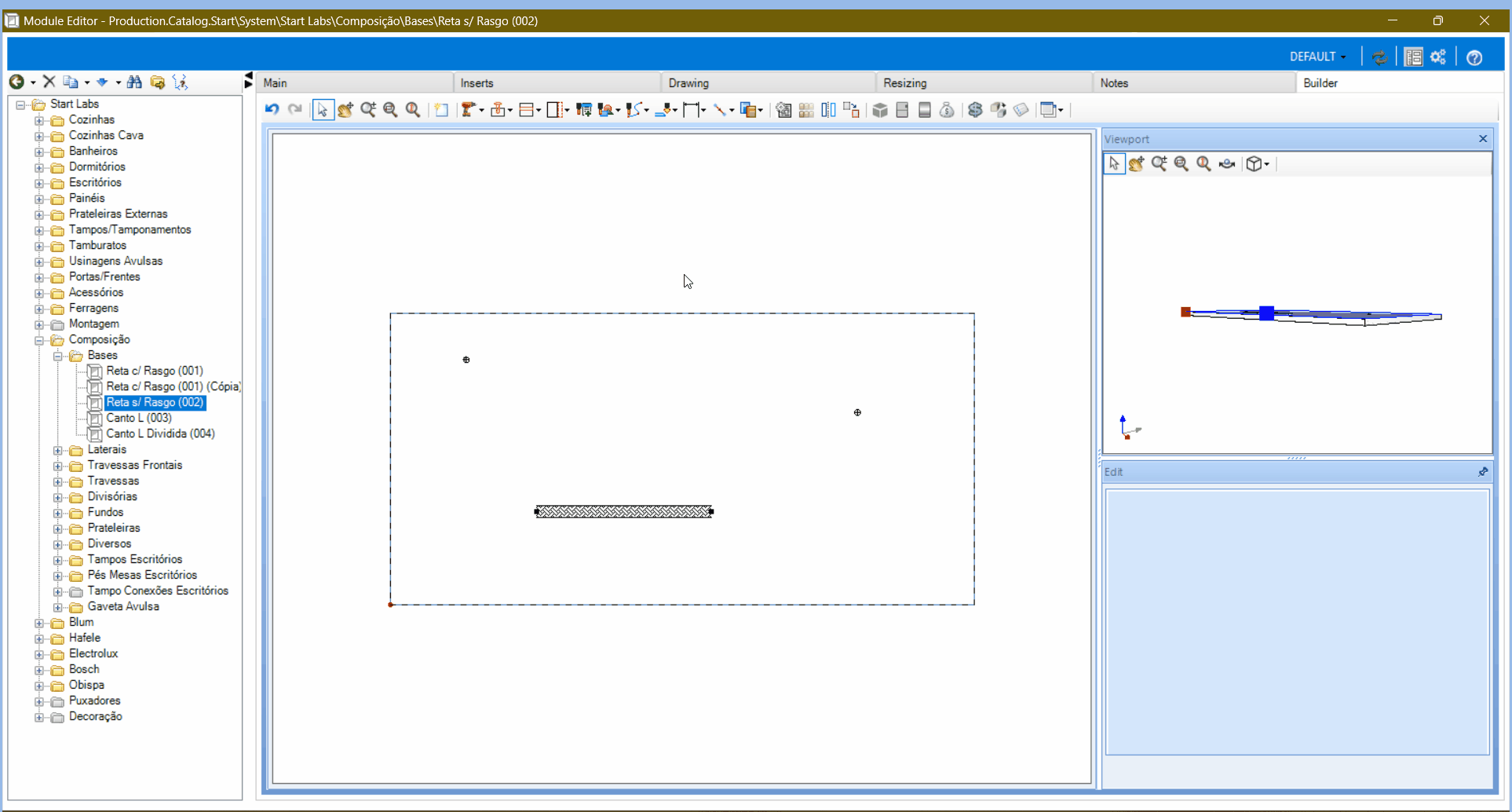Screen dimensions: 1512x812
Task: Select the Hafele folder
Action: [x=84, y=638]
